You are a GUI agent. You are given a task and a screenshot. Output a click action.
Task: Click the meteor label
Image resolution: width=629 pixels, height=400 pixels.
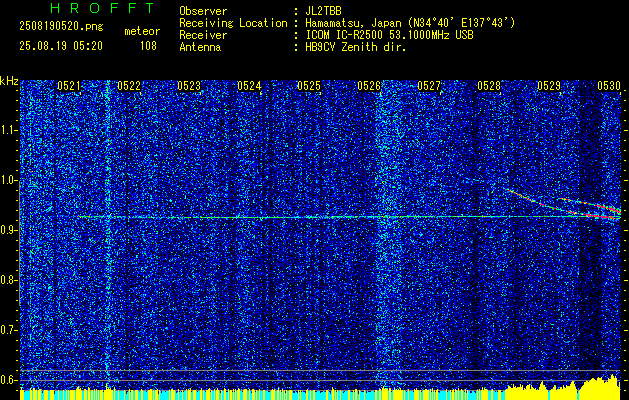pyautogui.click(x=142, y=31)
